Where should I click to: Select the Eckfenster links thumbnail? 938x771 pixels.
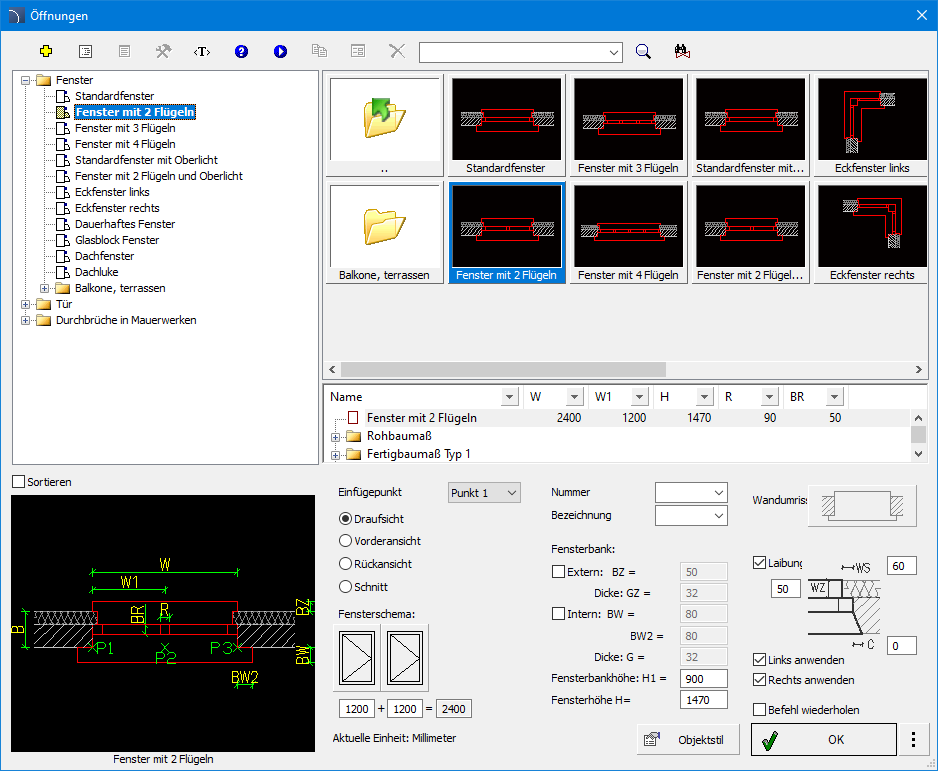point(872,125)
